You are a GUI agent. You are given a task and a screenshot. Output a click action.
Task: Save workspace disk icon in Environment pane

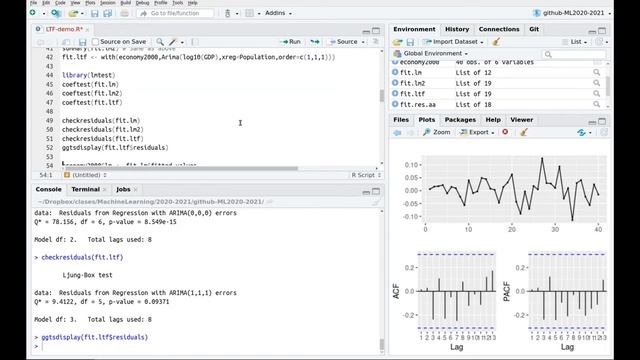coord(410,42)
